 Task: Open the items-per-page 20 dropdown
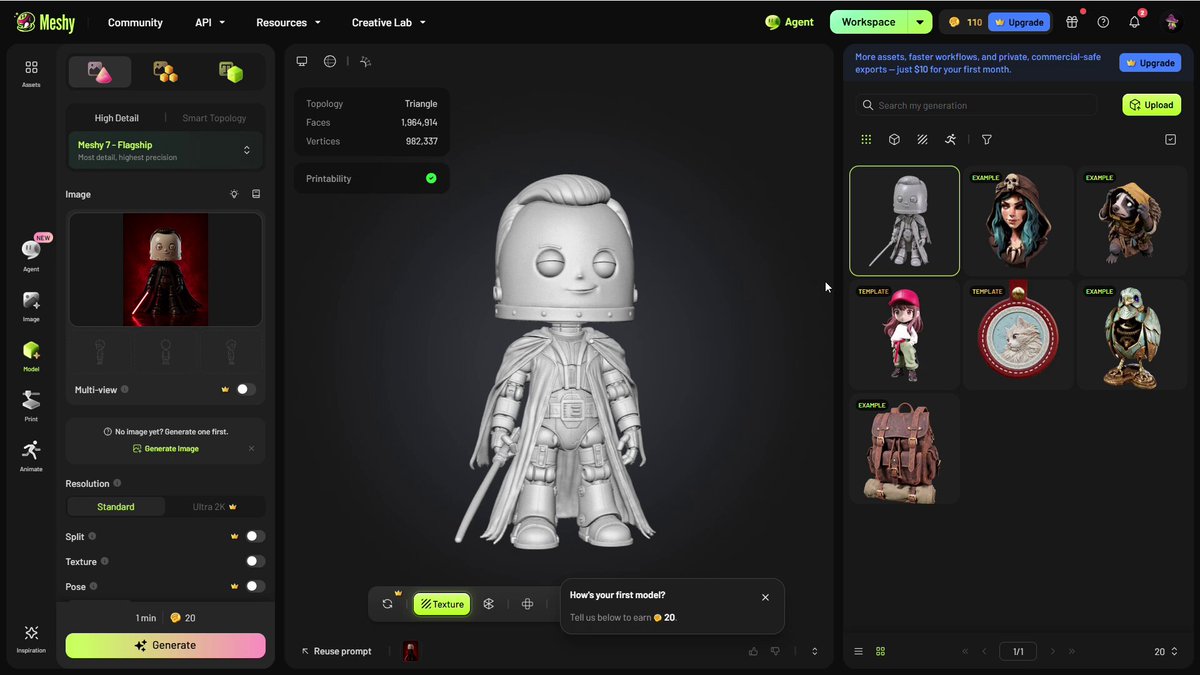coord(1166,651)
